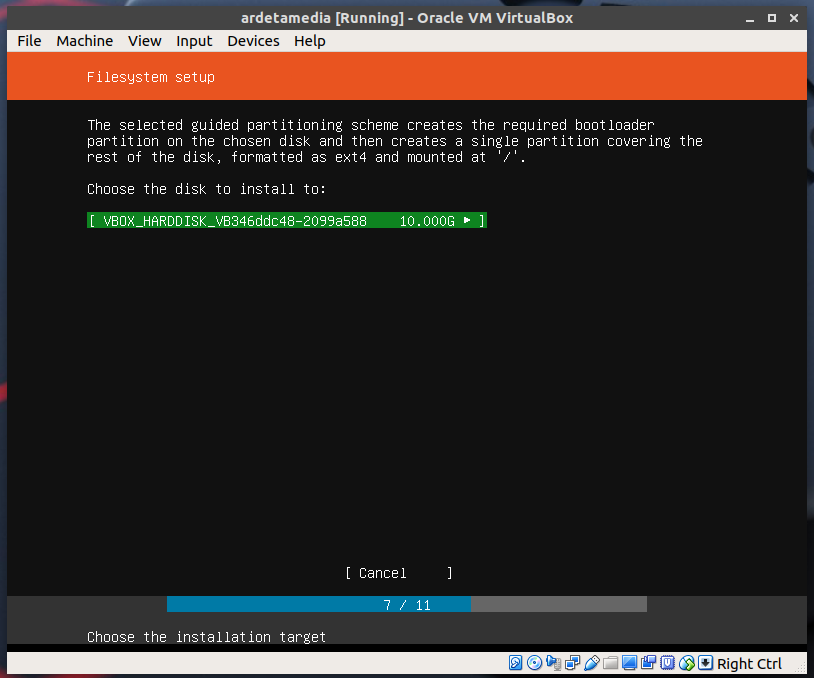Open the File menu
Viewport: 814px width, 678px height.
click(30, 41)
